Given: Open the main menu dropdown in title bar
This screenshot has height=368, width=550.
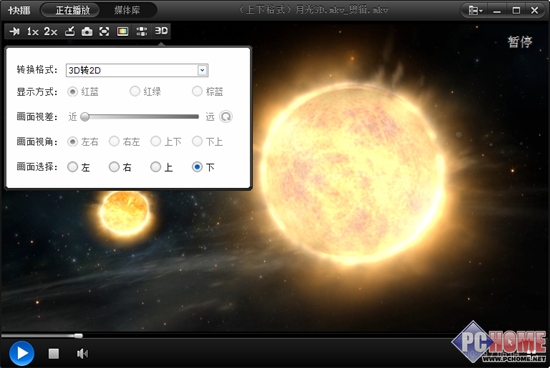Looking at the screenshot, I should tap(476, 11).
